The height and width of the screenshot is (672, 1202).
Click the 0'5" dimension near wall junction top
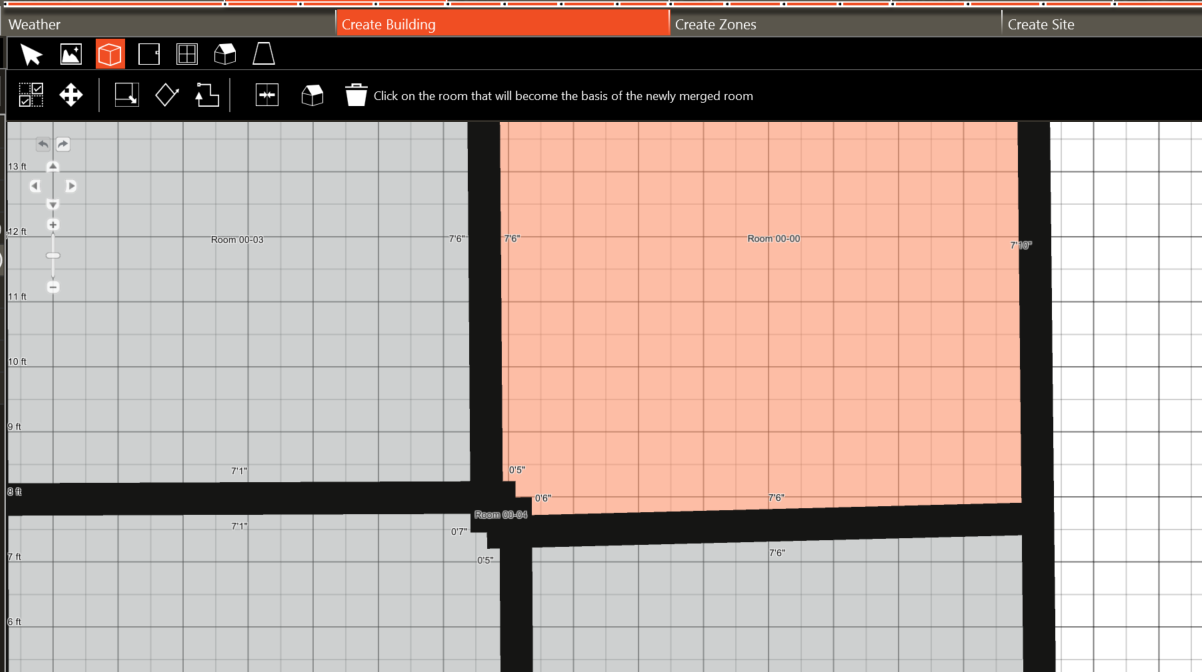click(517, 470)
